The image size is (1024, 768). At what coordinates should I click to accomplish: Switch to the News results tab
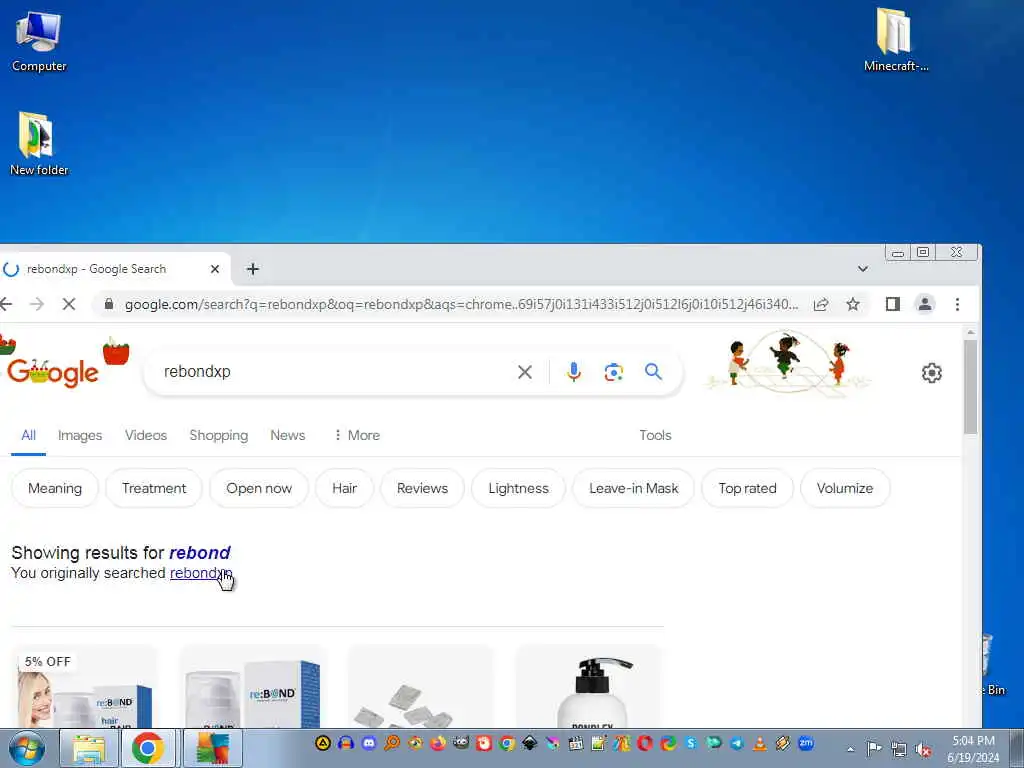(x=287, y=435)
